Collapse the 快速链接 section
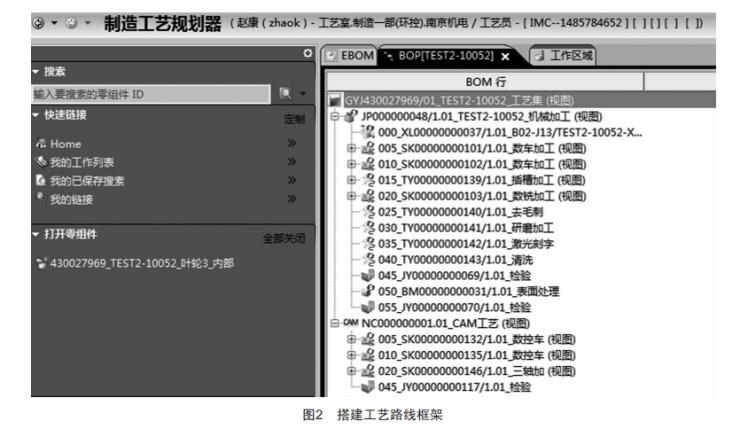The height and width of the screenshot is (429, 740). [36, 115]
